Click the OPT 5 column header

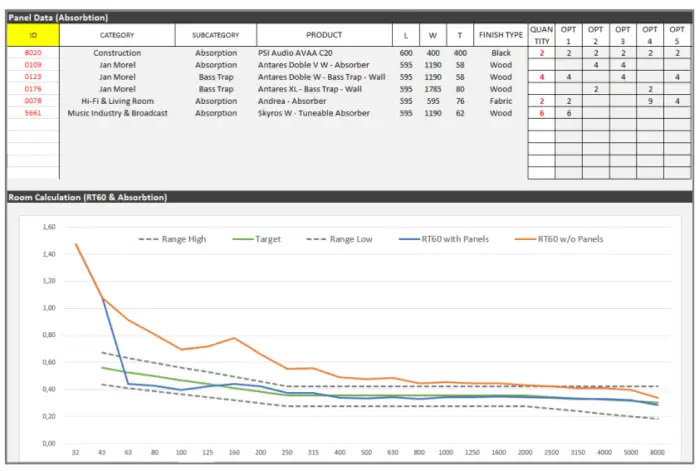tap(677, 35)
